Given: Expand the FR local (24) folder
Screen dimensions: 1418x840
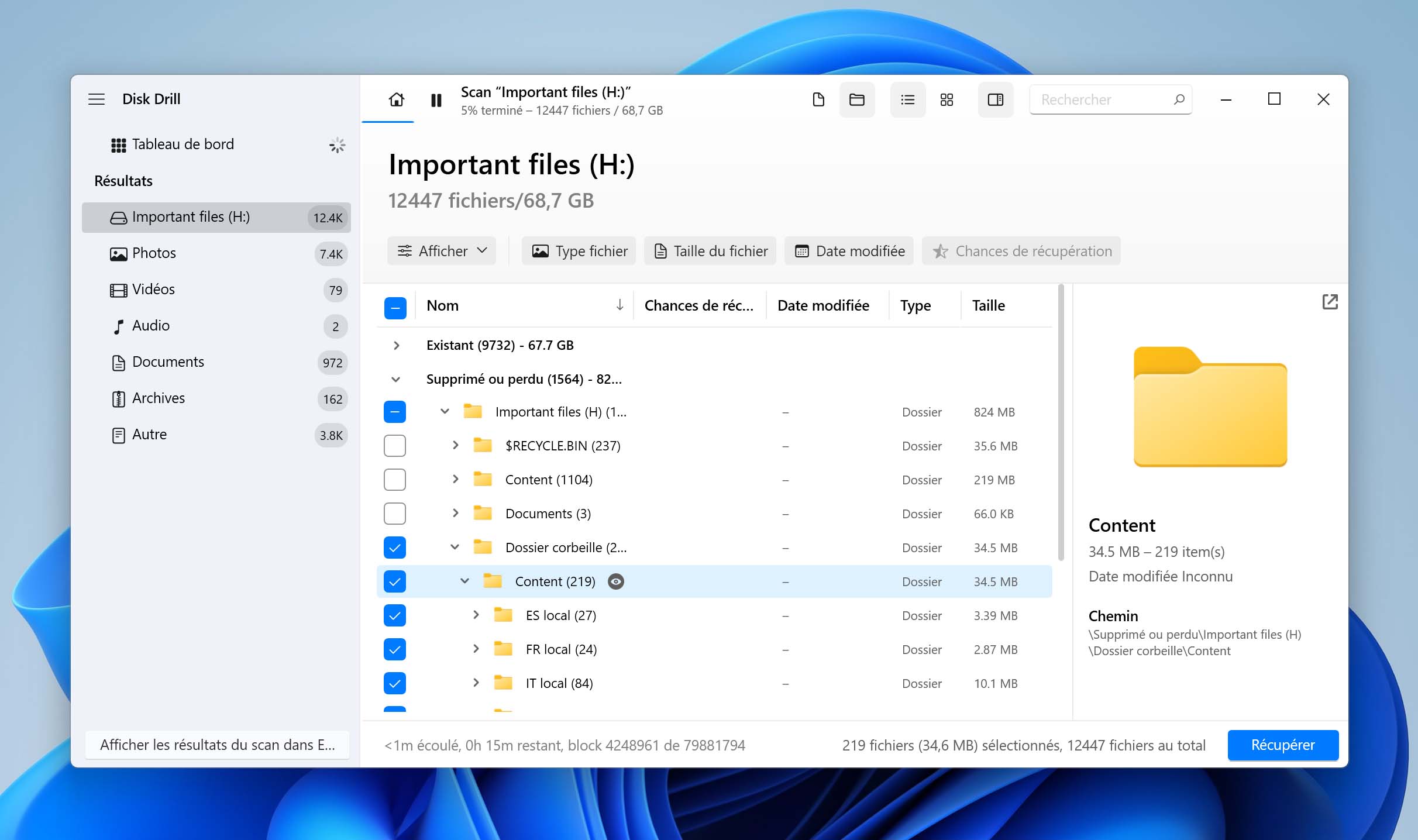Looking at the screenshot, I should 476,649.
